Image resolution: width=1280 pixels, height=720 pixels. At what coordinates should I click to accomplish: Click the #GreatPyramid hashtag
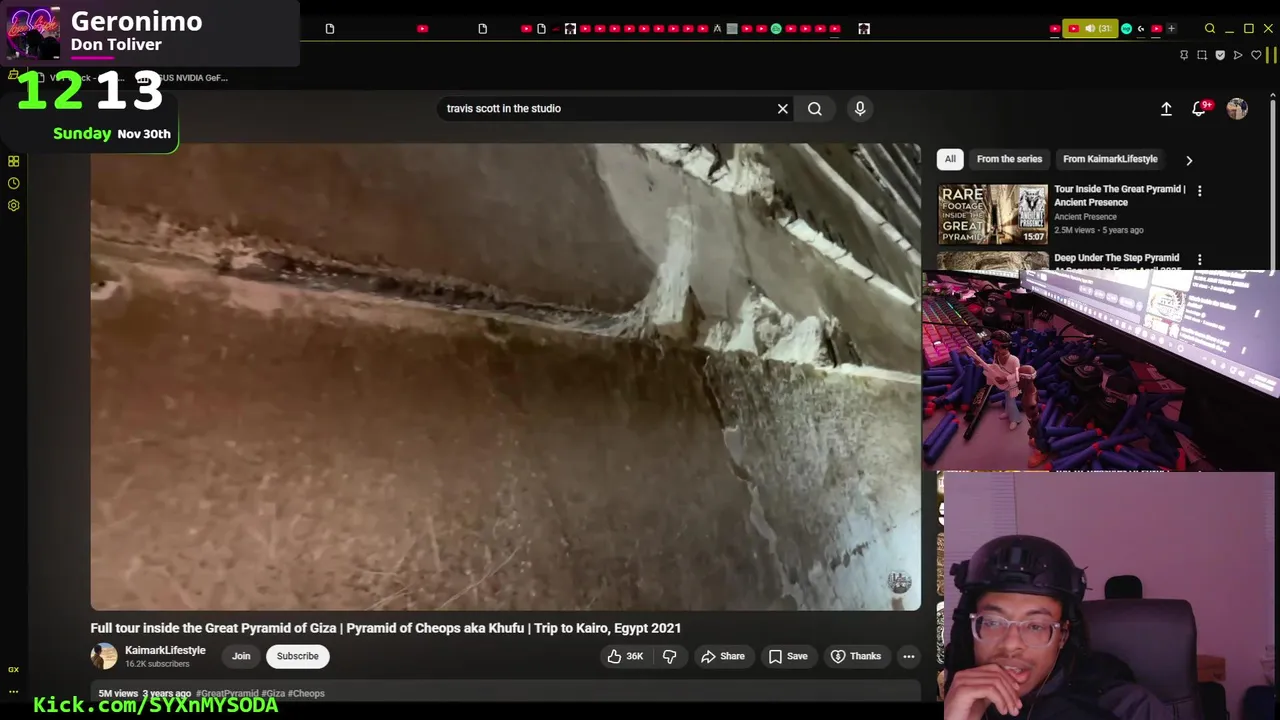click(227, 693)
